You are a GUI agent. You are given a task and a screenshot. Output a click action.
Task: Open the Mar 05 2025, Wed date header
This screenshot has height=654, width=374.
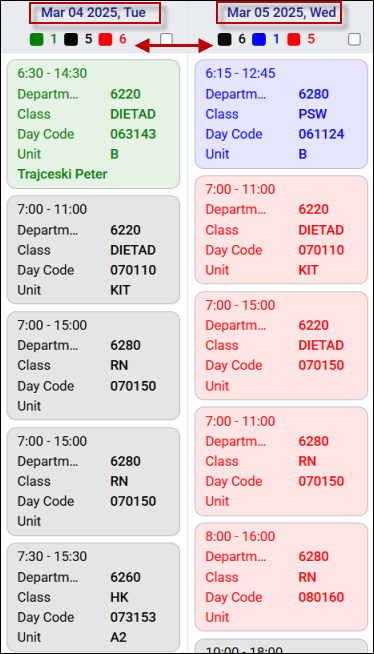tap(281, 13)
